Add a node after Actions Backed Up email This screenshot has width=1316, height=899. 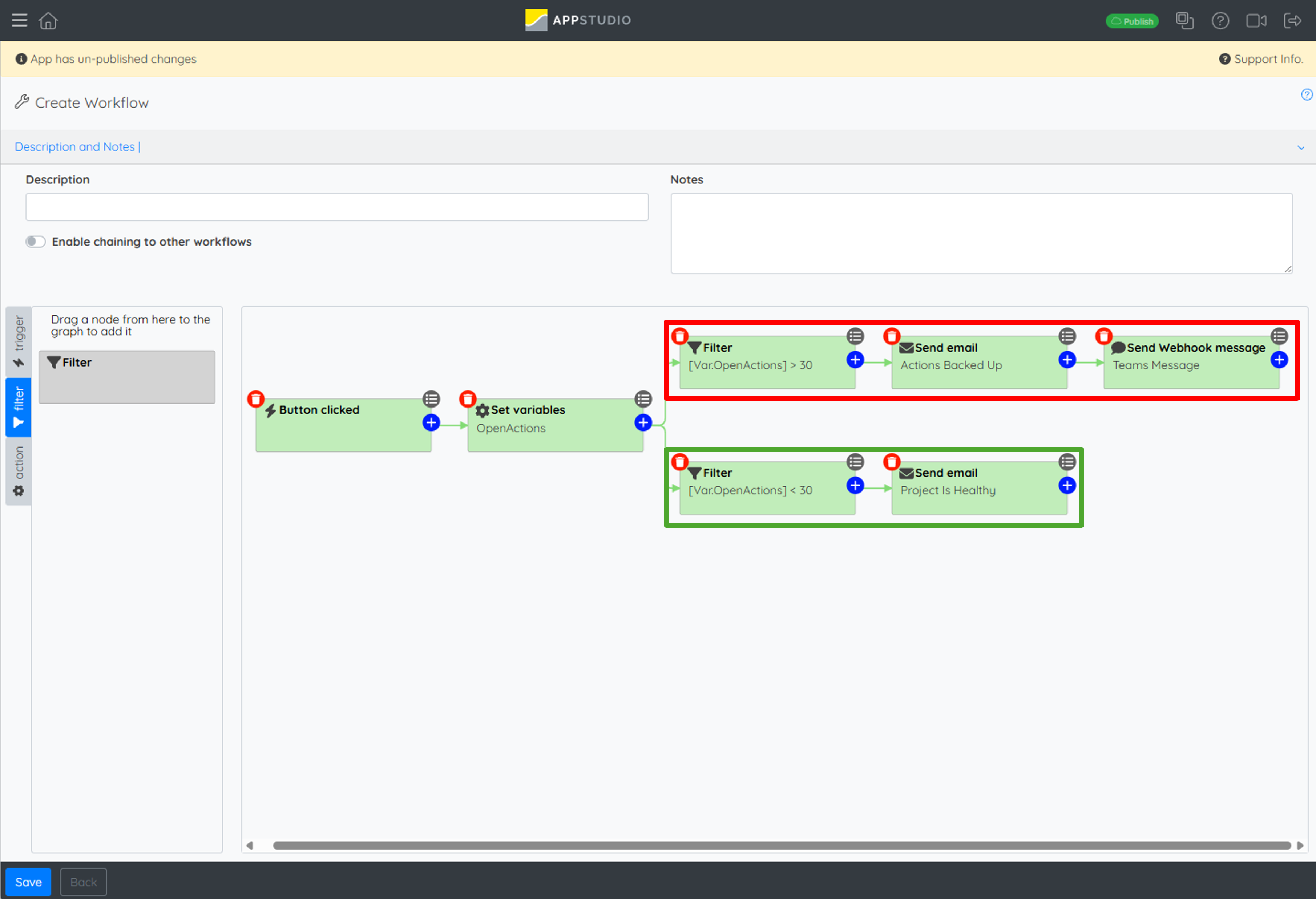tap(1067, 360)
